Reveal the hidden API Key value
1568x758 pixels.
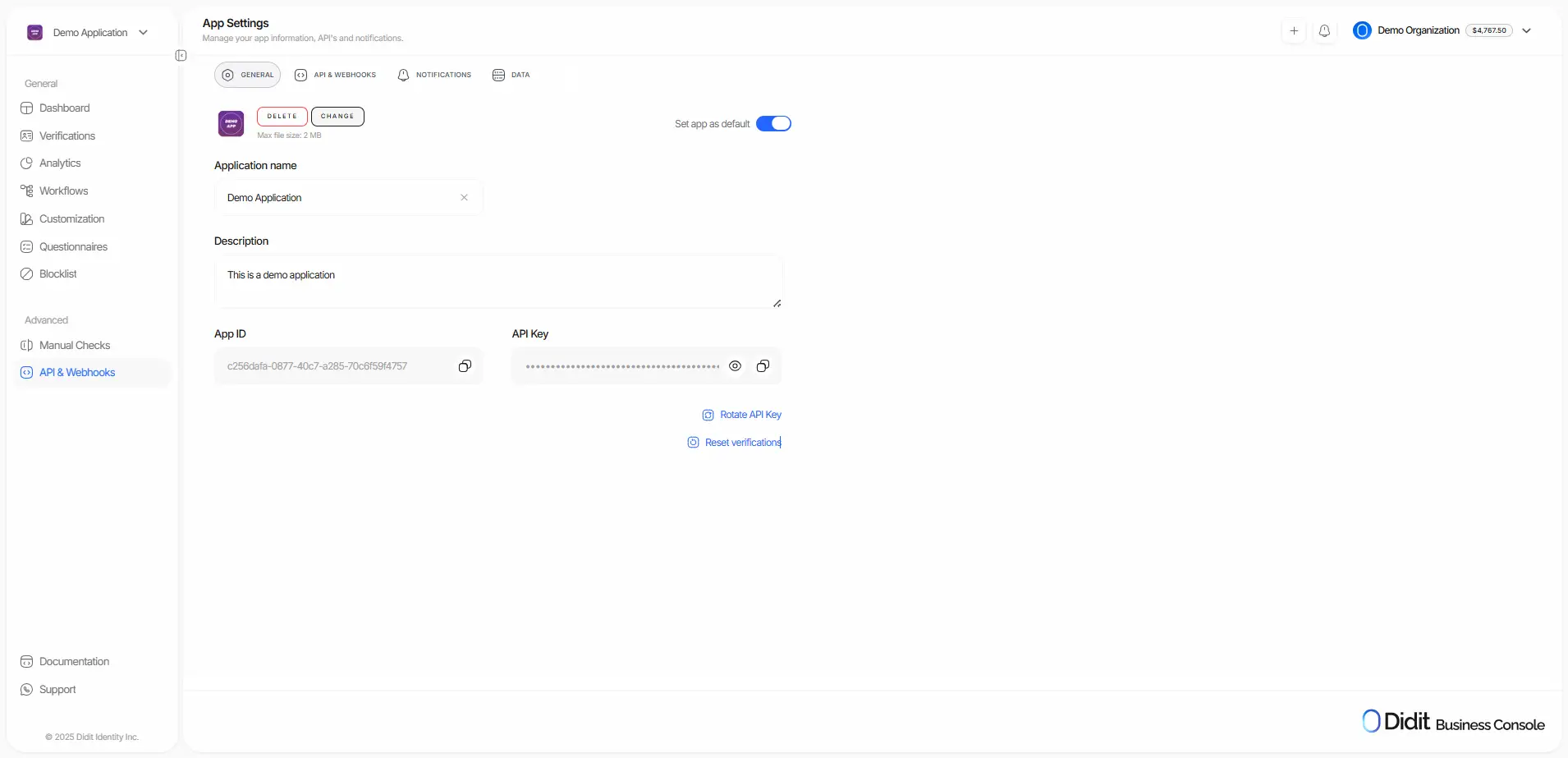[735, 365]
